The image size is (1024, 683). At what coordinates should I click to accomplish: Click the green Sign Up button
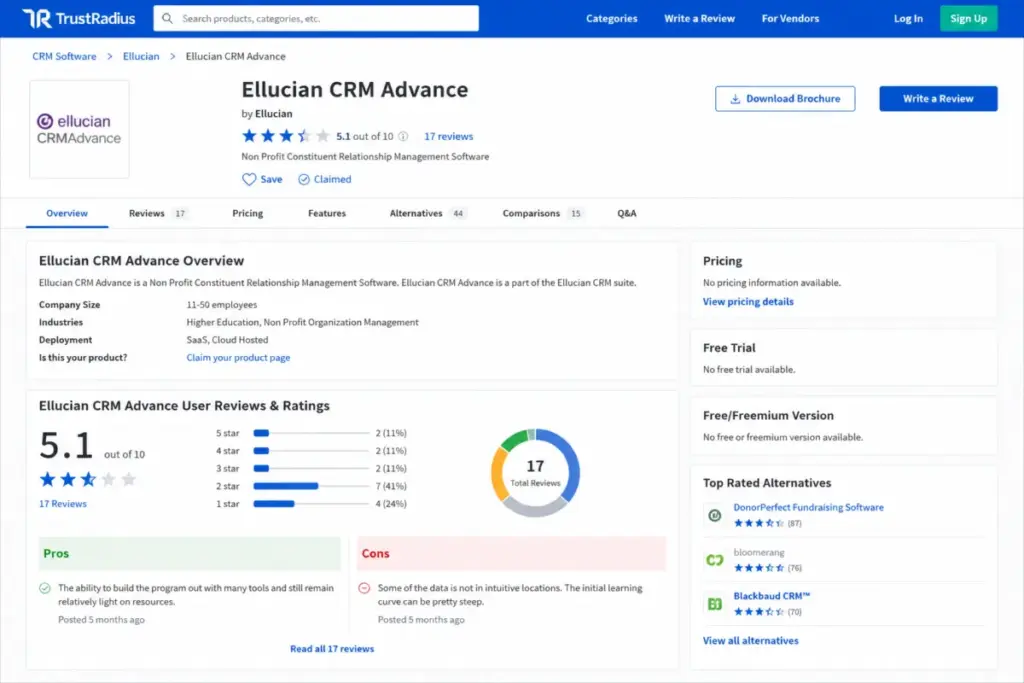tap(968, 18)
